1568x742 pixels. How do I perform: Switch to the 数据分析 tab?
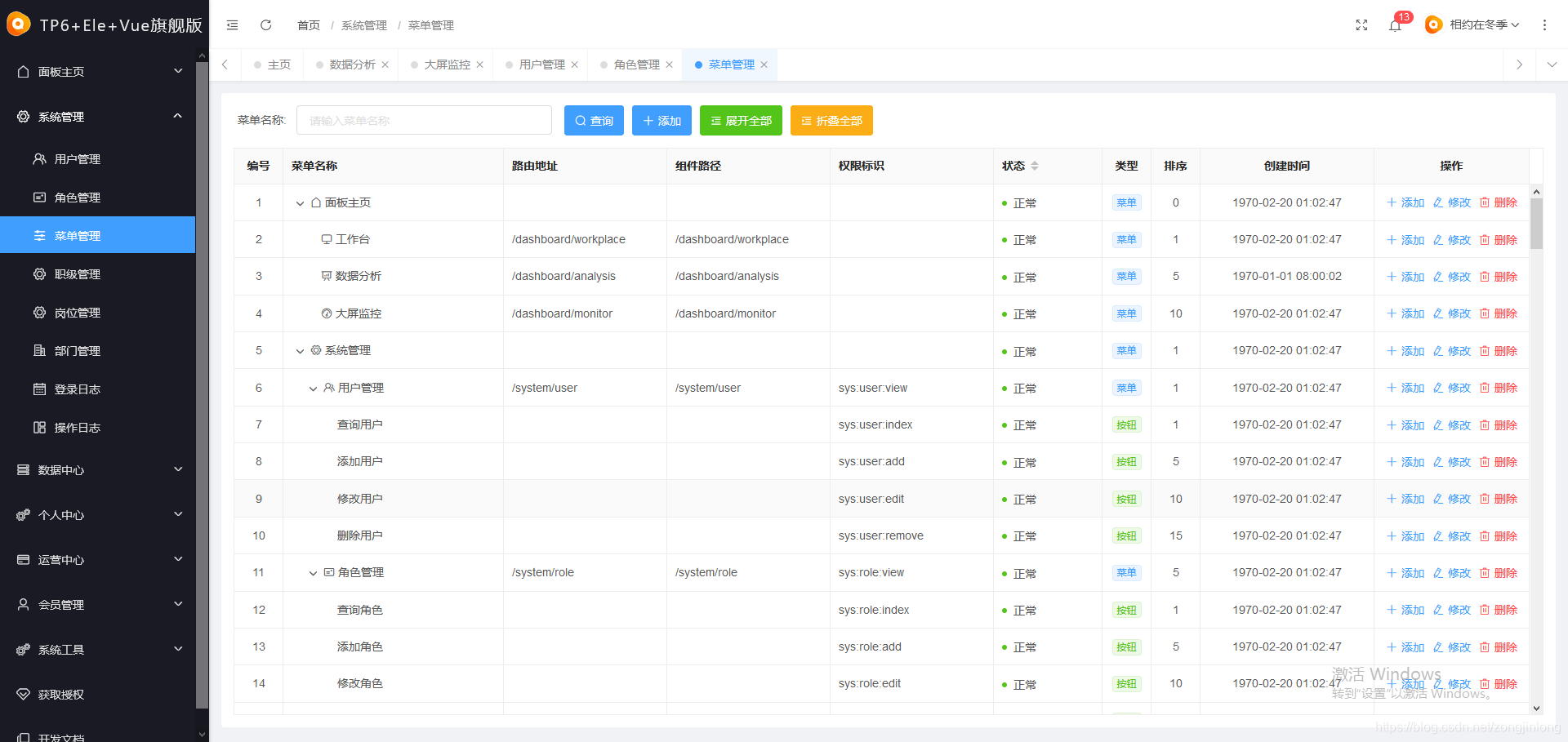coord(352,64)
